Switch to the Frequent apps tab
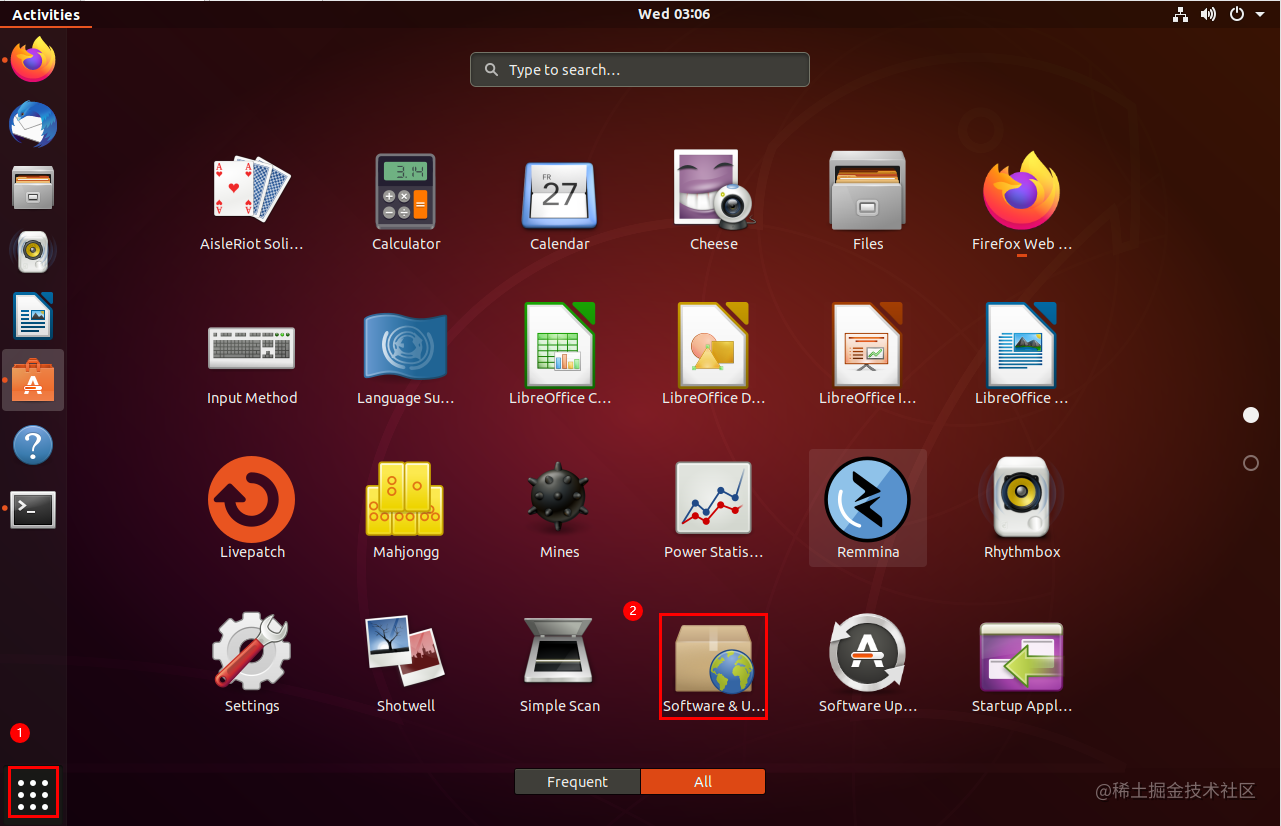Screen dimensions: 1281x826 pos(577,781)
